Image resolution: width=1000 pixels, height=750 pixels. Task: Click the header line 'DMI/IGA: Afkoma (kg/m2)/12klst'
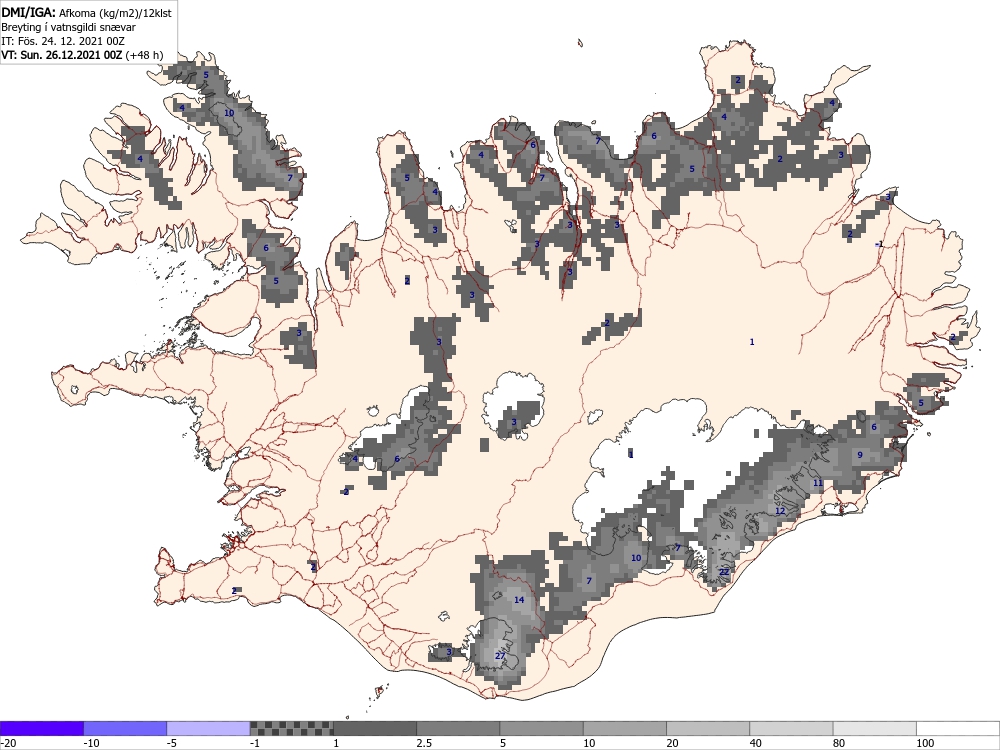(x=86, y=12)
